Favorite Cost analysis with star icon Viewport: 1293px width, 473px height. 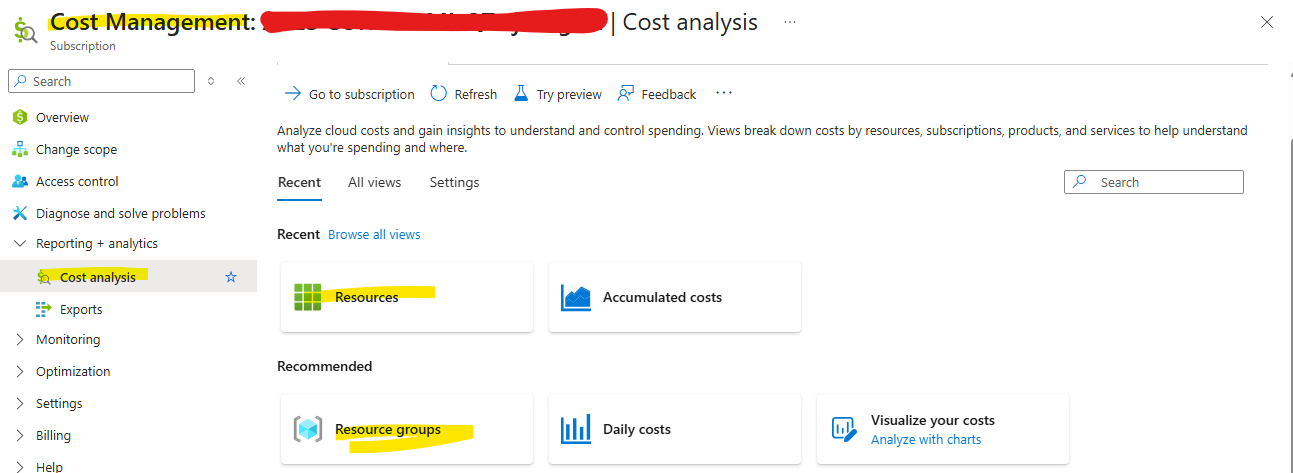231,277
